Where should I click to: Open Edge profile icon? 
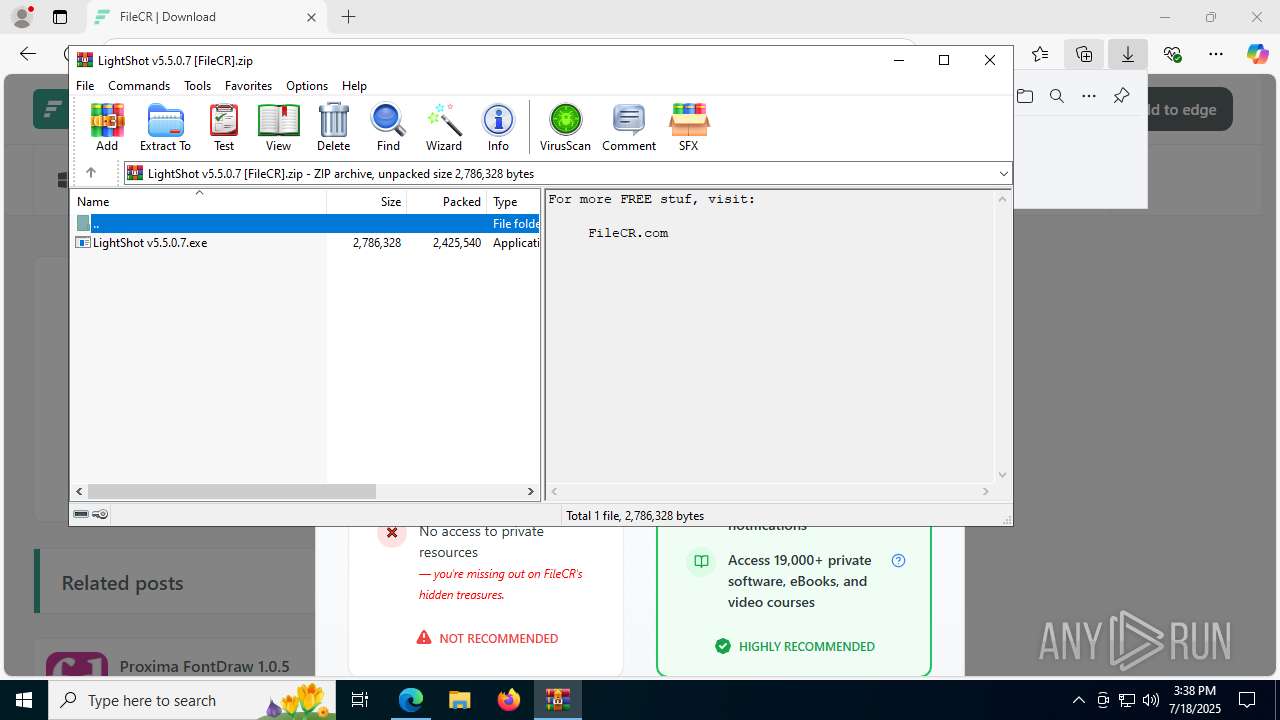point(22,17)
